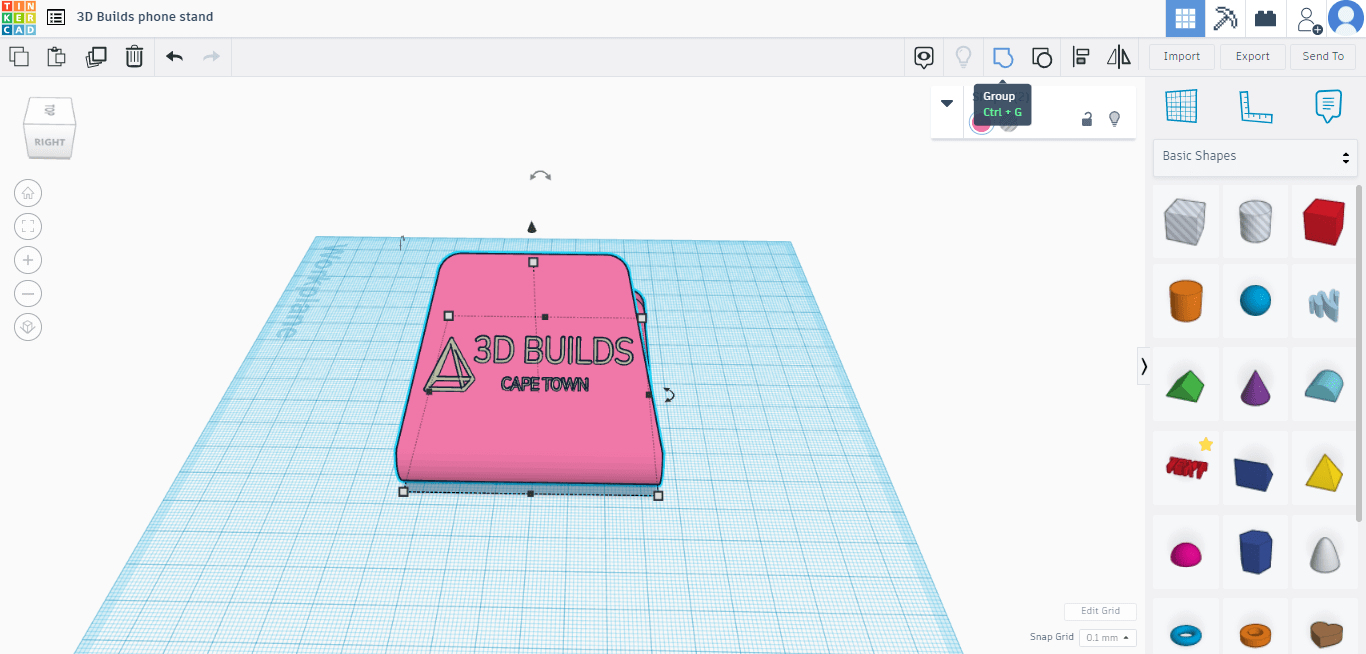
Task: Open the Ruler tool
Action: (x=1255, y=105)
